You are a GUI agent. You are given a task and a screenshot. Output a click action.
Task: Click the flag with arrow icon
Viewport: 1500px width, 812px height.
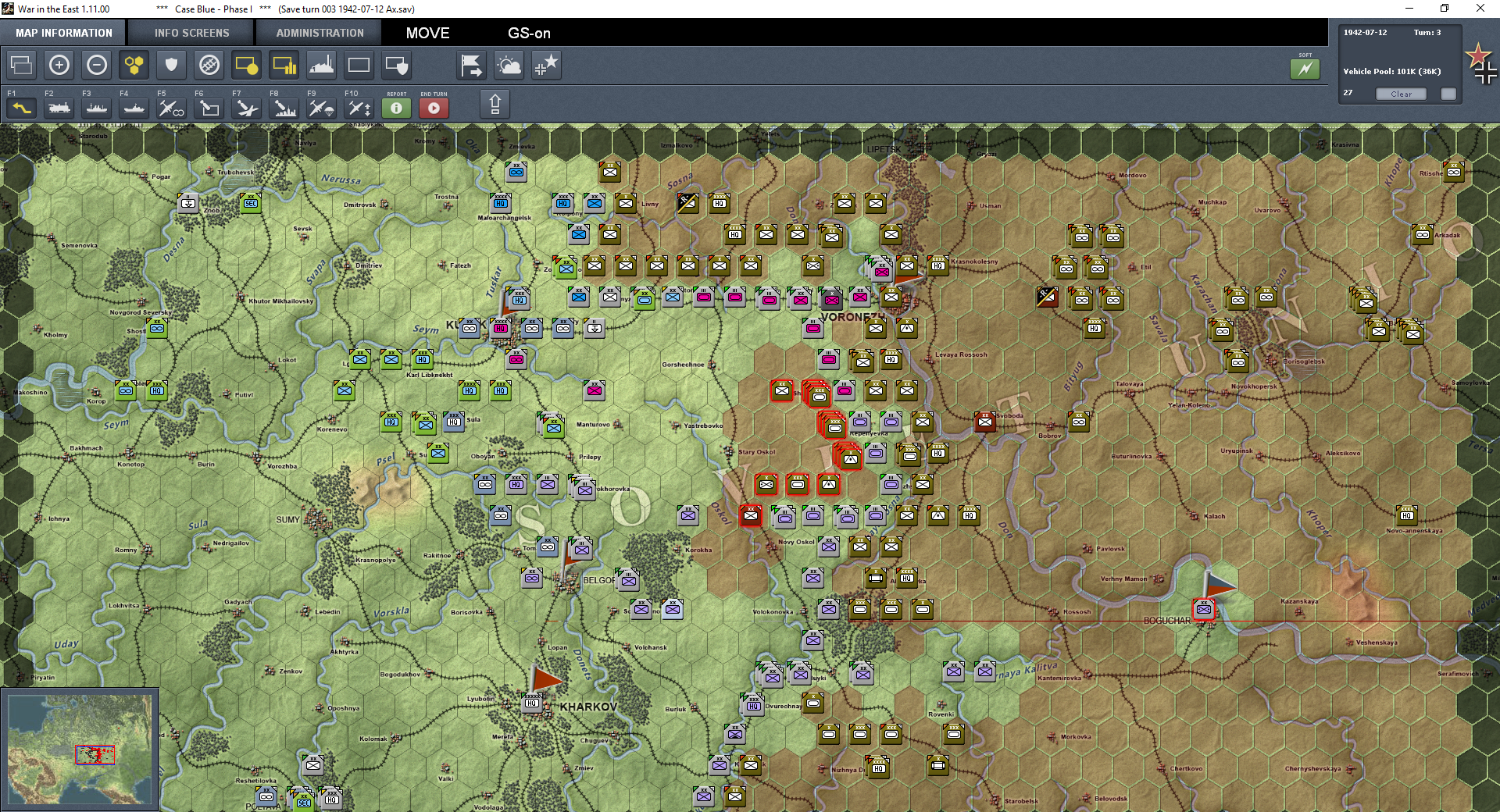(x=471, y=65)
